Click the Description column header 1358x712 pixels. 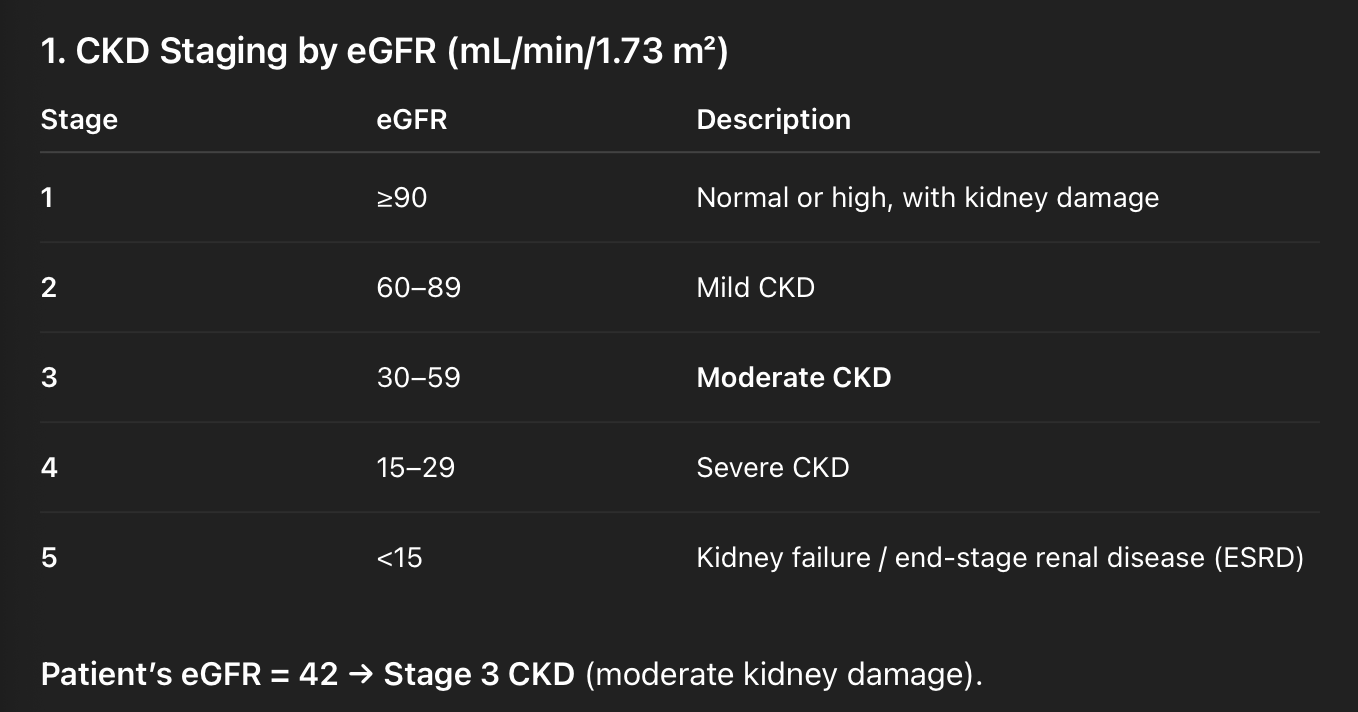tap(773, 120)
